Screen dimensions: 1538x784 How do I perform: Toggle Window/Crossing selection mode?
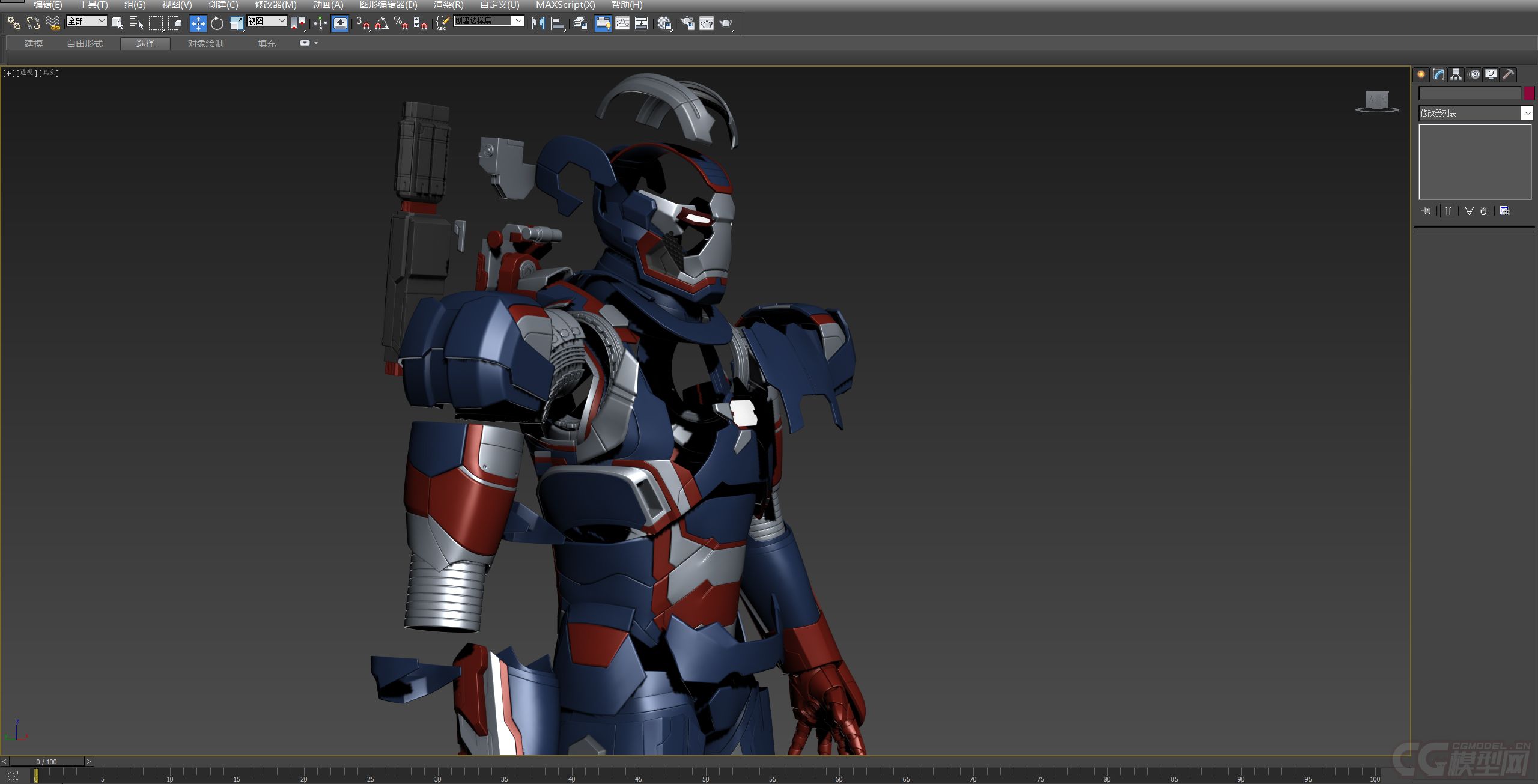tap(175, 23)
